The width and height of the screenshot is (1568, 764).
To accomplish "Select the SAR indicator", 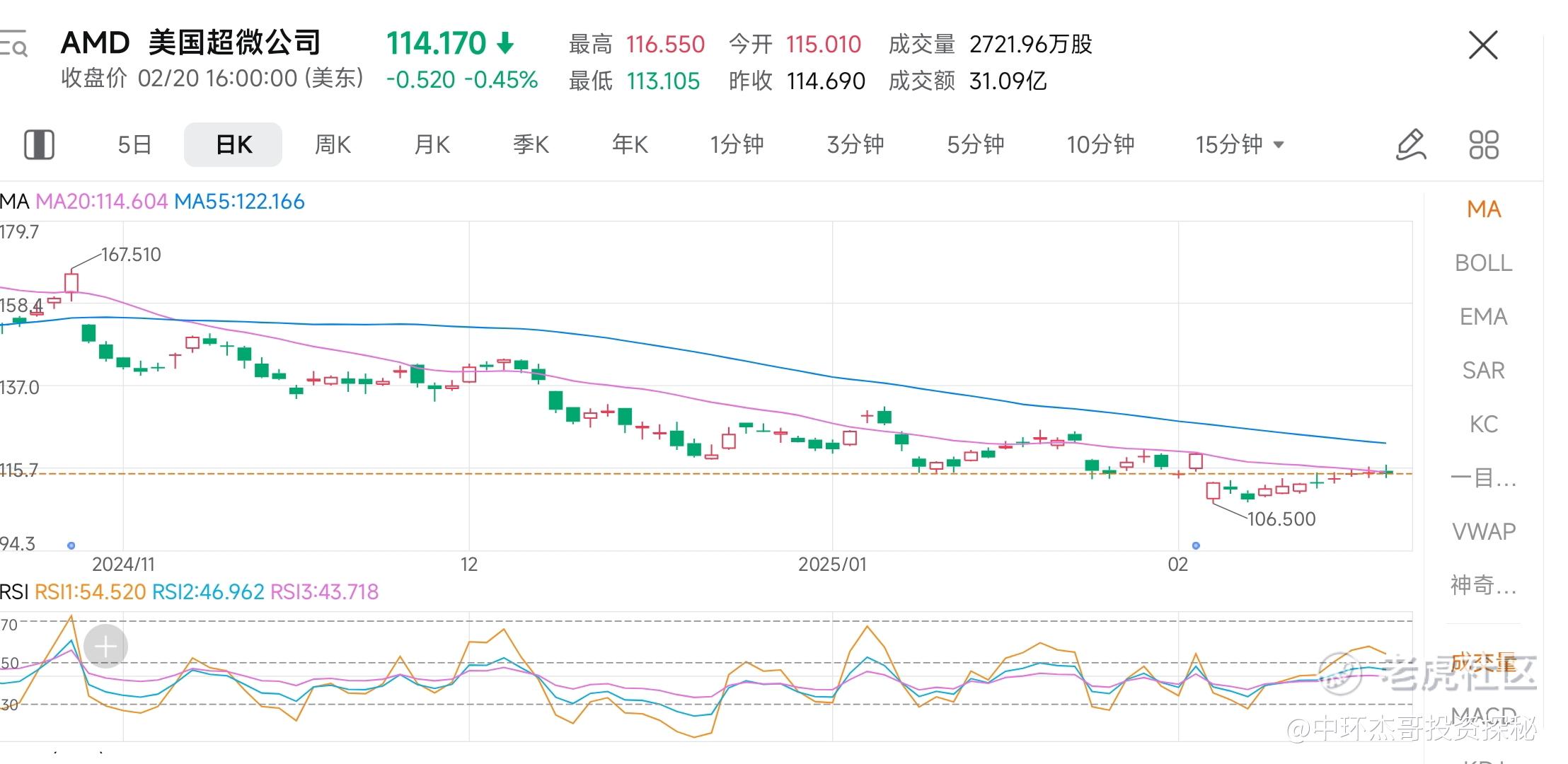I will [1484, 371].
